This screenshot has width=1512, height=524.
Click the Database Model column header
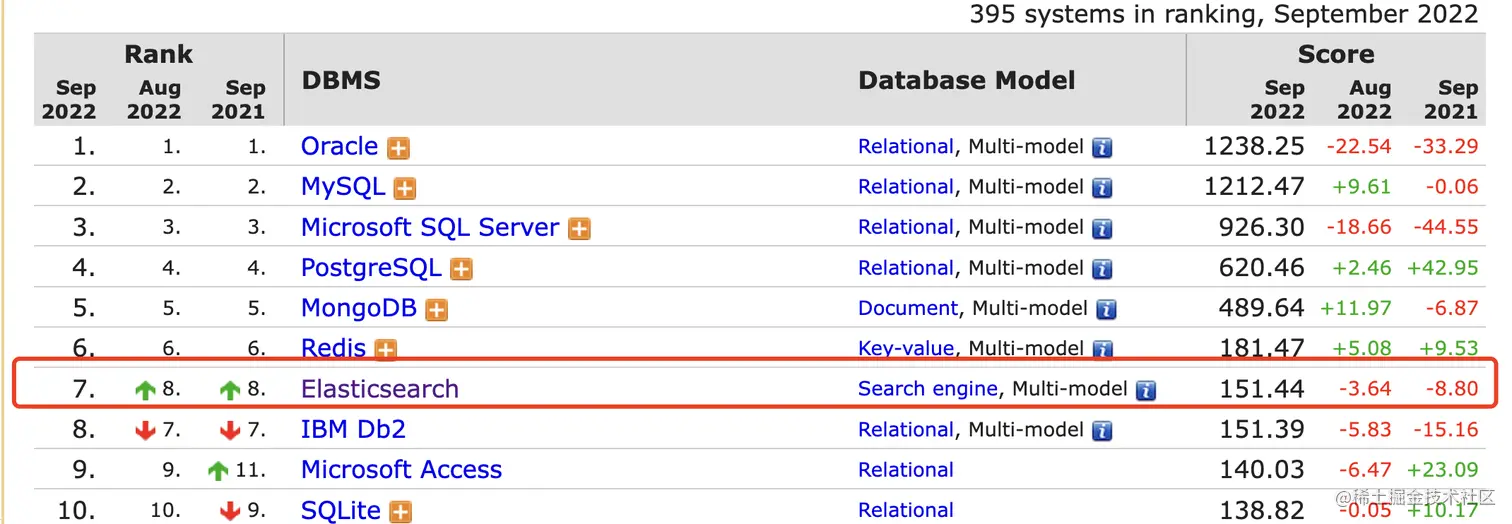pyautogui.click(x=967, y=80)
